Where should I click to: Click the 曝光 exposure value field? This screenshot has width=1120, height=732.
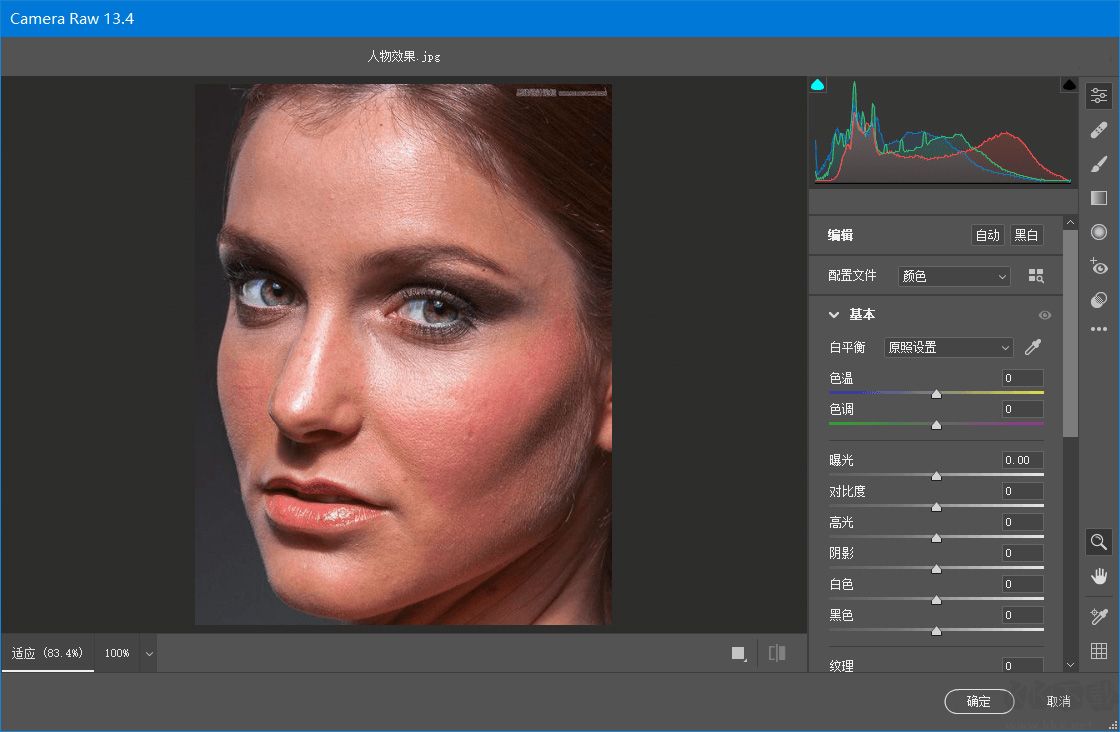1021,460
